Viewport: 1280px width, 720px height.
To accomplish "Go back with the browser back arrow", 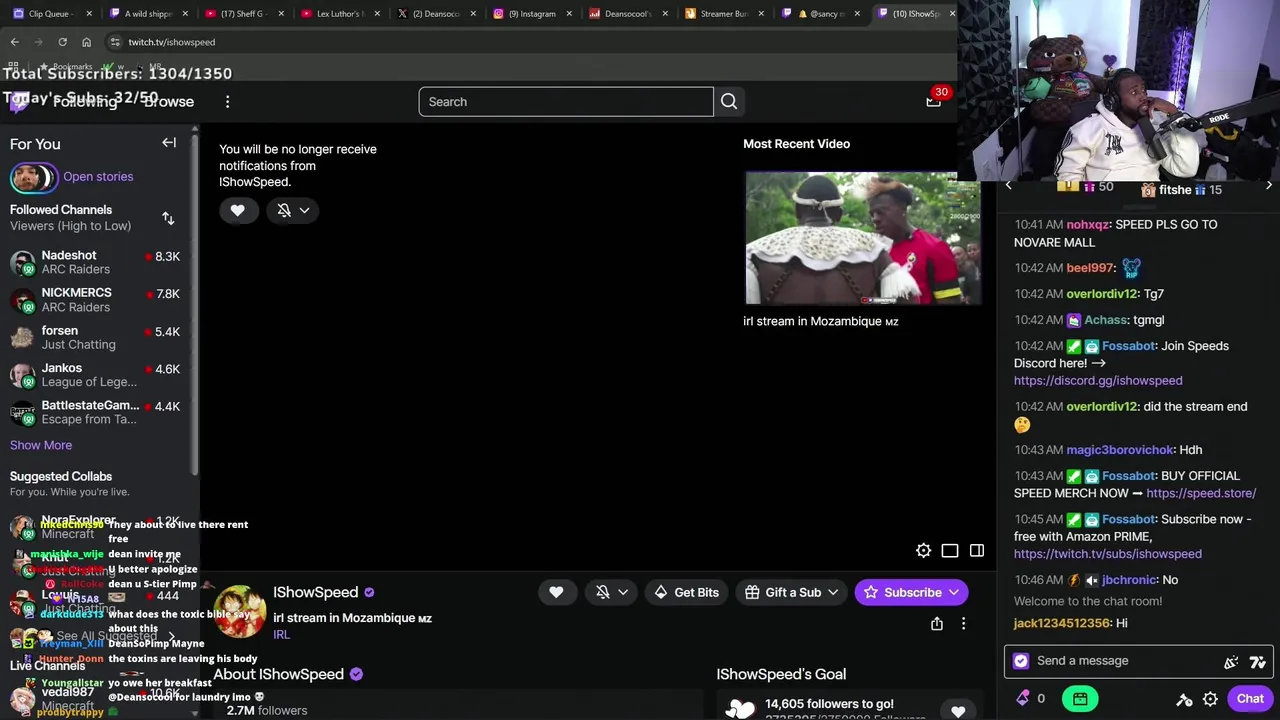I will (14, 42).
